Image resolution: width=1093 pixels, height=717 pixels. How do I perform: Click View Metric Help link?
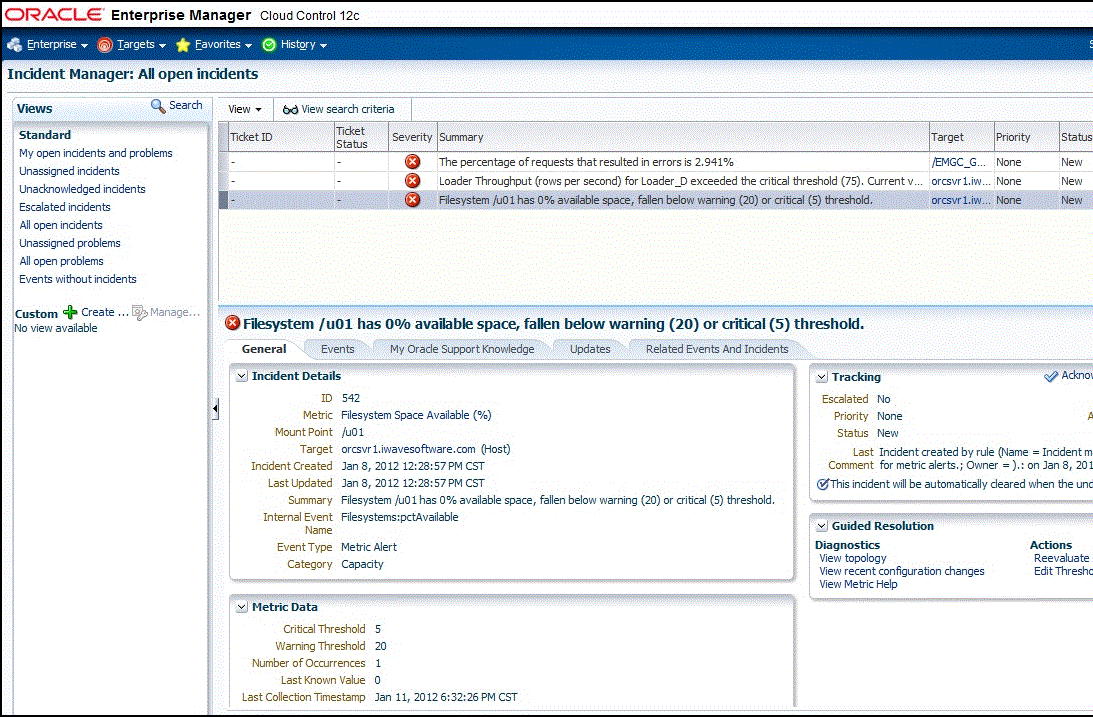pyautogui.click(x=858, y=585)
